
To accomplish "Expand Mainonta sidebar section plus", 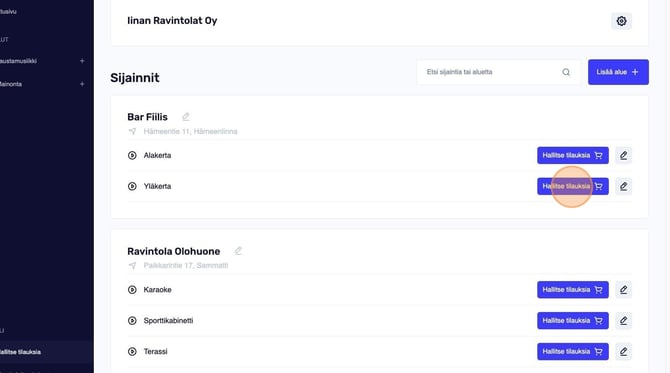I will pos(82,84).
